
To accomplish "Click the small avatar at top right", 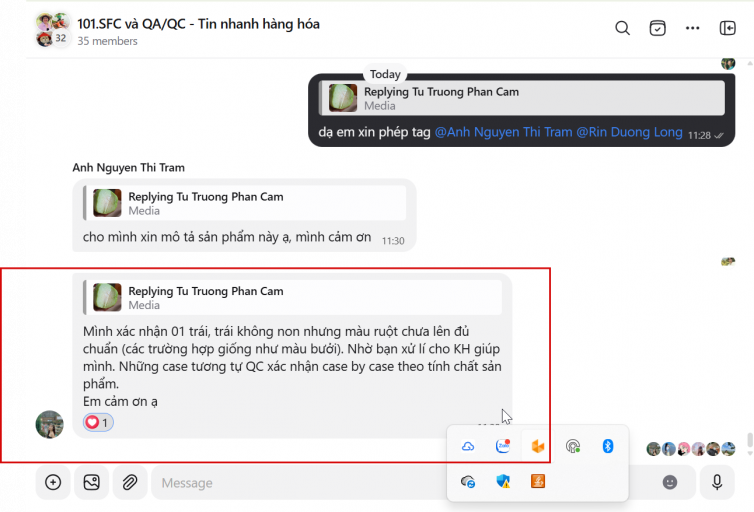I will pyautogui.click(x=728, y=63).
